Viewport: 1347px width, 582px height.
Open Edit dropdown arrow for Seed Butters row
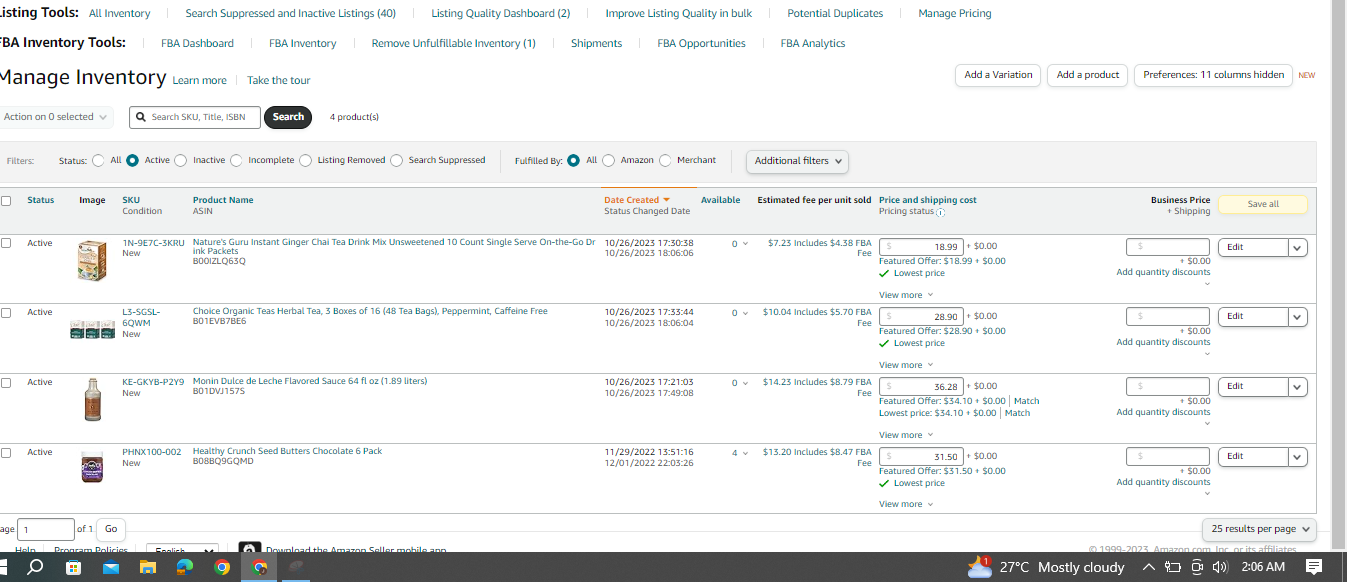1298,457
